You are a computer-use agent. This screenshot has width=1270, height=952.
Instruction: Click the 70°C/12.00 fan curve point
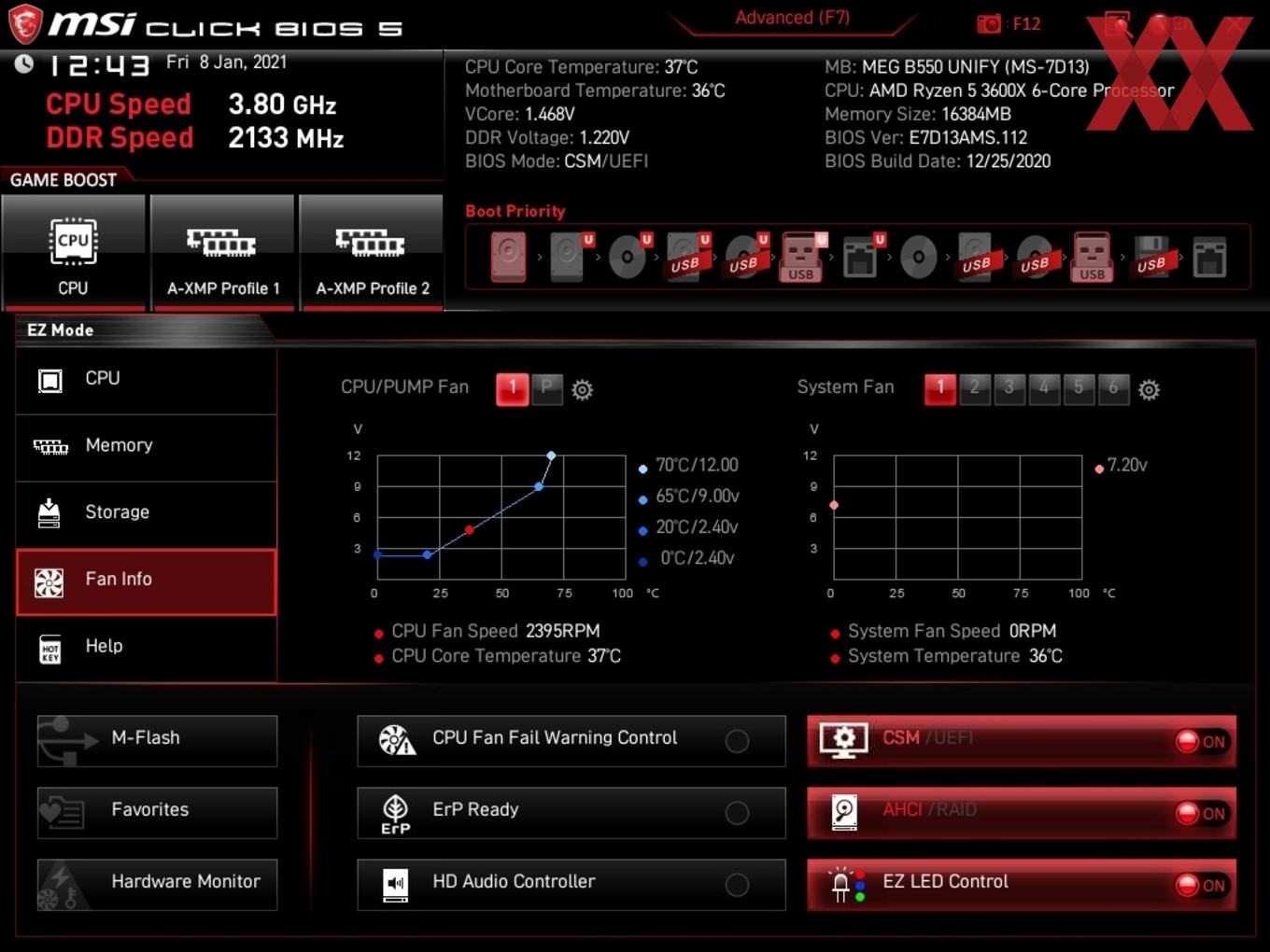[x=551, y=455]
